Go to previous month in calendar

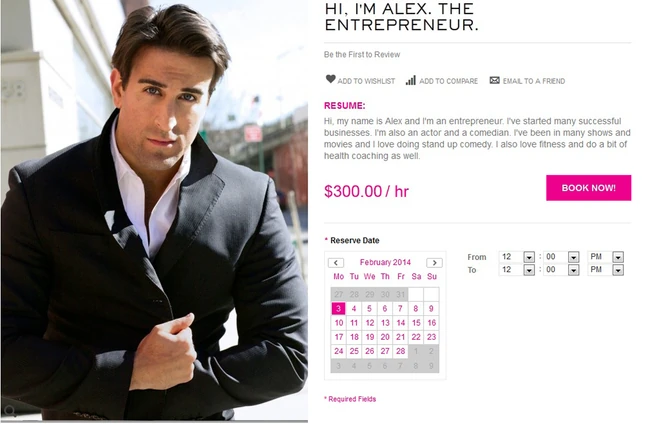(x=336, y=262)
